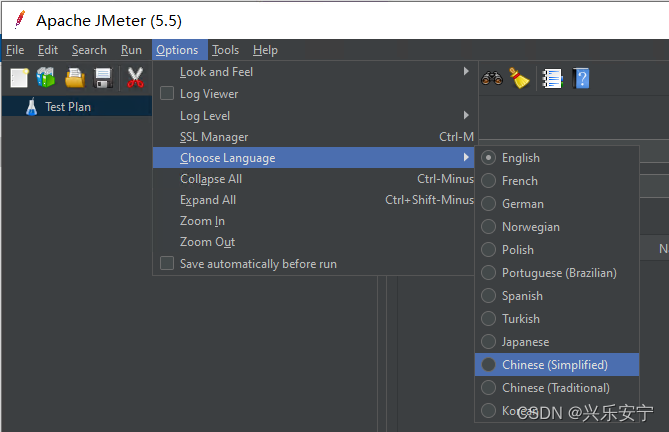669x432 pixels.
Task: Expand the Log Level submenu
Action: pos(314,116)
